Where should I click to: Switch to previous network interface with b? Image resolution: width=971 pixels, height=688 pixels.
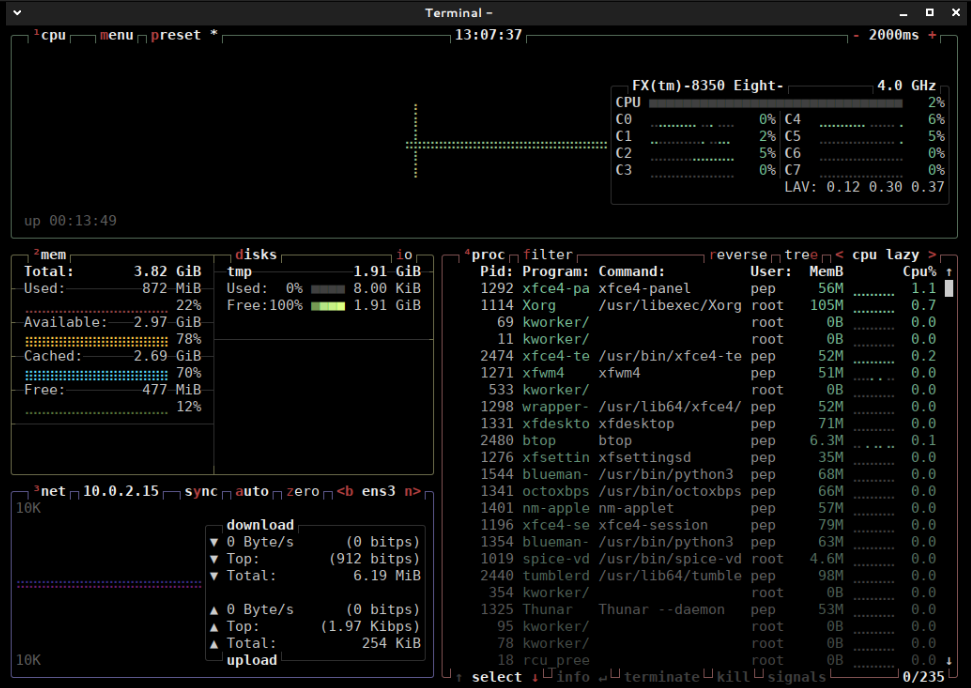345,491
